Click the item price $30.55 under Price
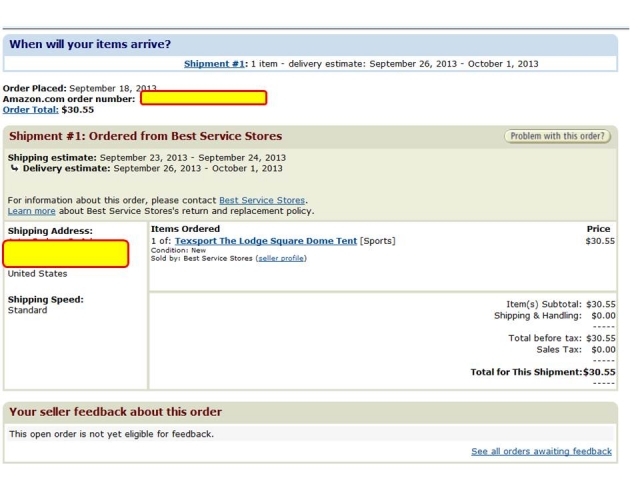The height and width of the screenshot is (480, 640). (x=600, y=241)
